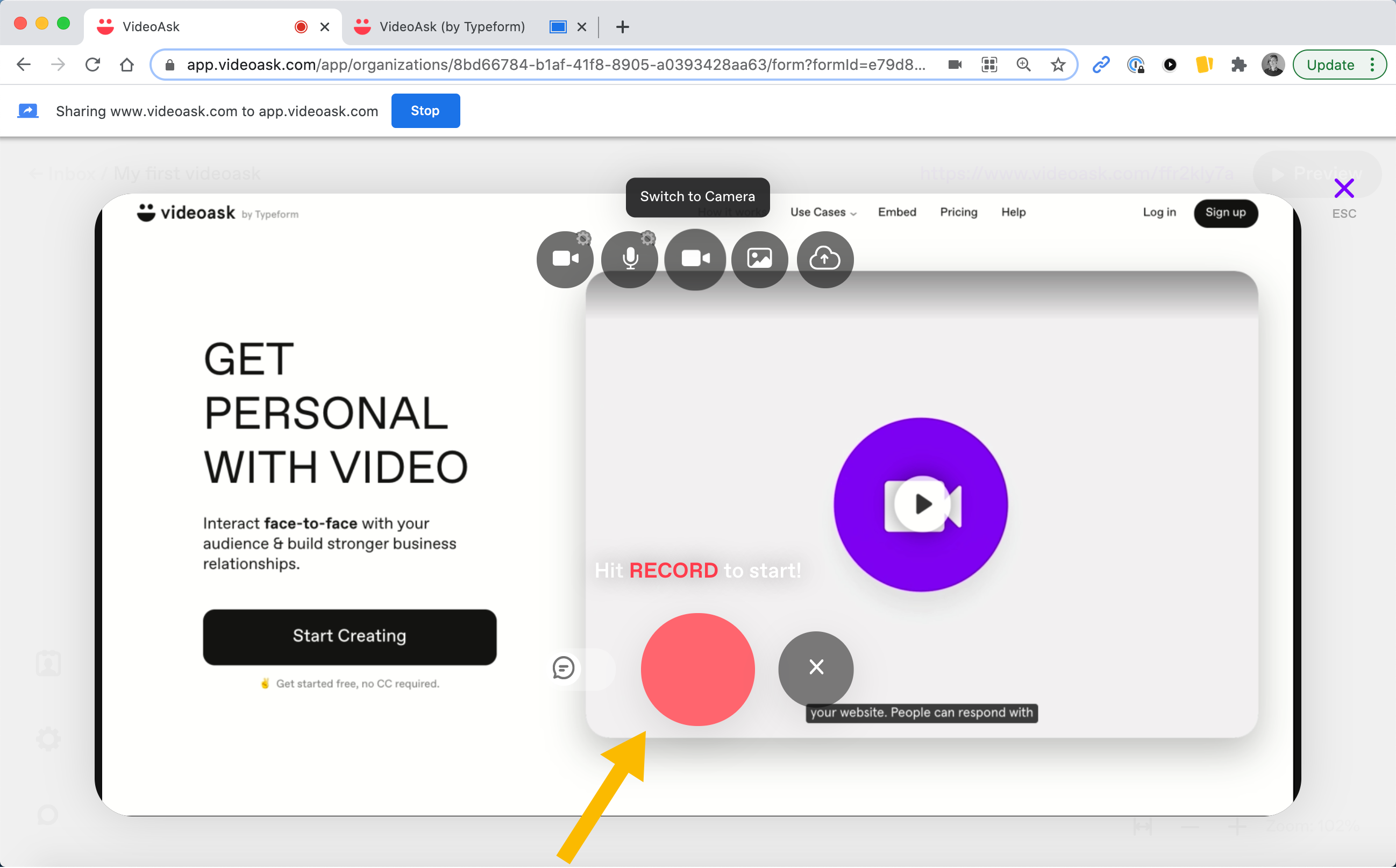Bookmark this page with the star icon

click(1058, 65)
